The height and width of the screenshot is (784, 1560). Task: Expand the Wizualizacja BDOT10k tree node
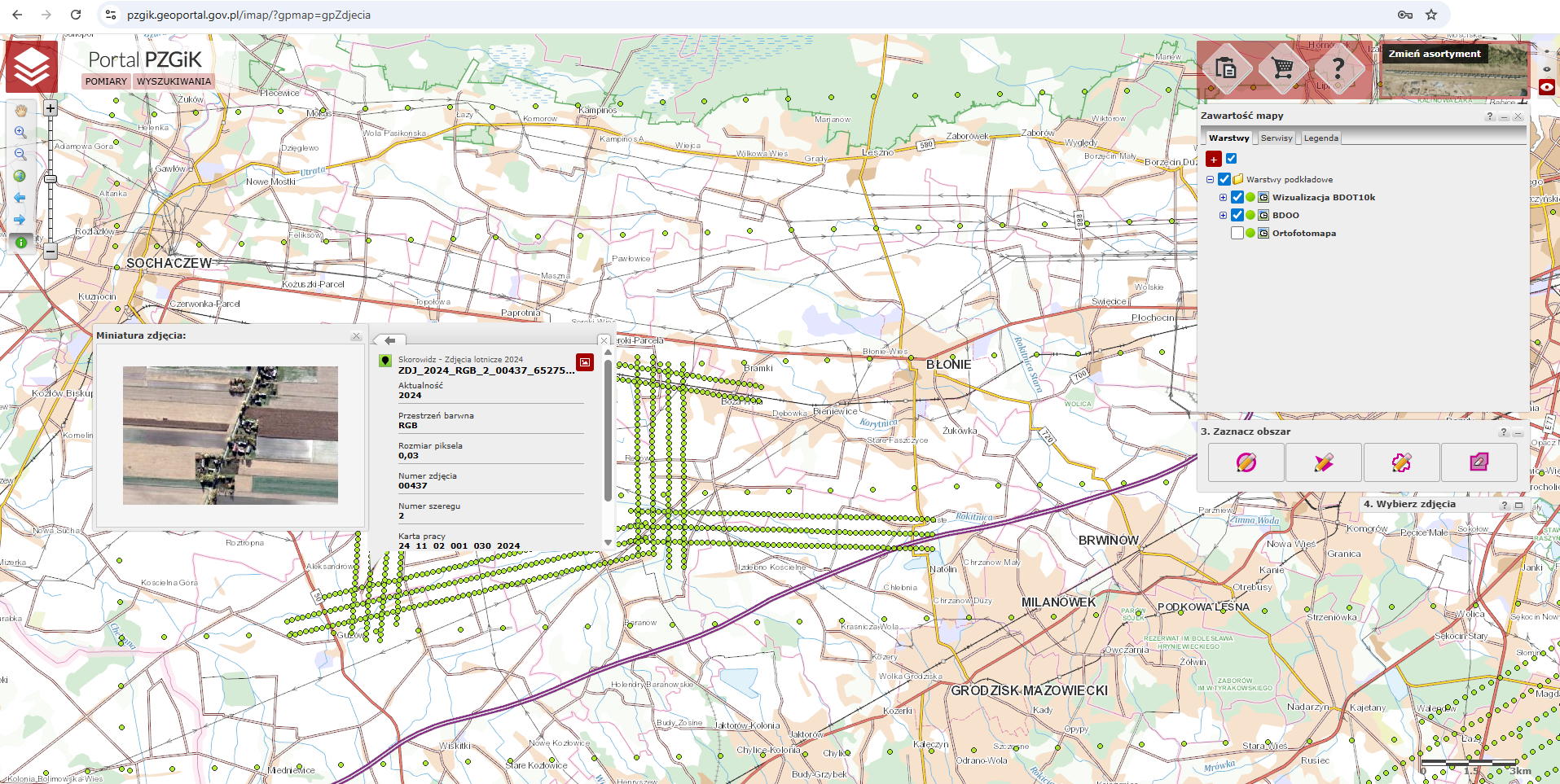pos(1223,197)
